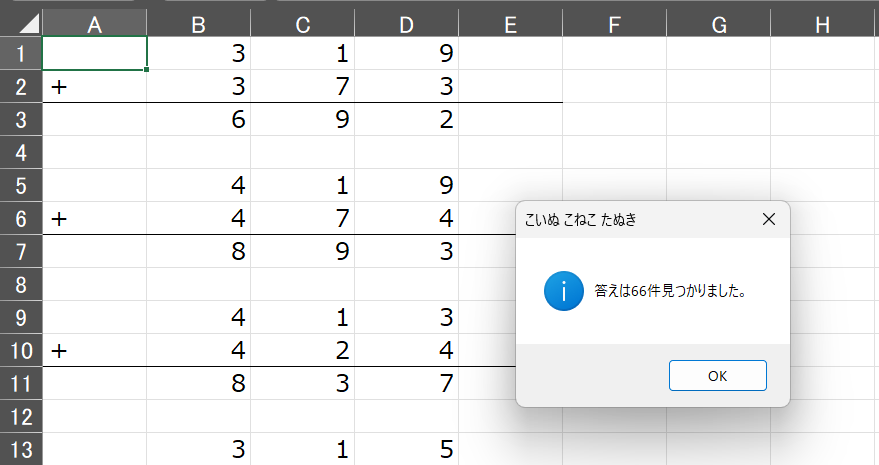Screen dimensions: 879x465
Task: Click cell D11 with value 7
Action: pyautogui.click(x=406, y=384)
